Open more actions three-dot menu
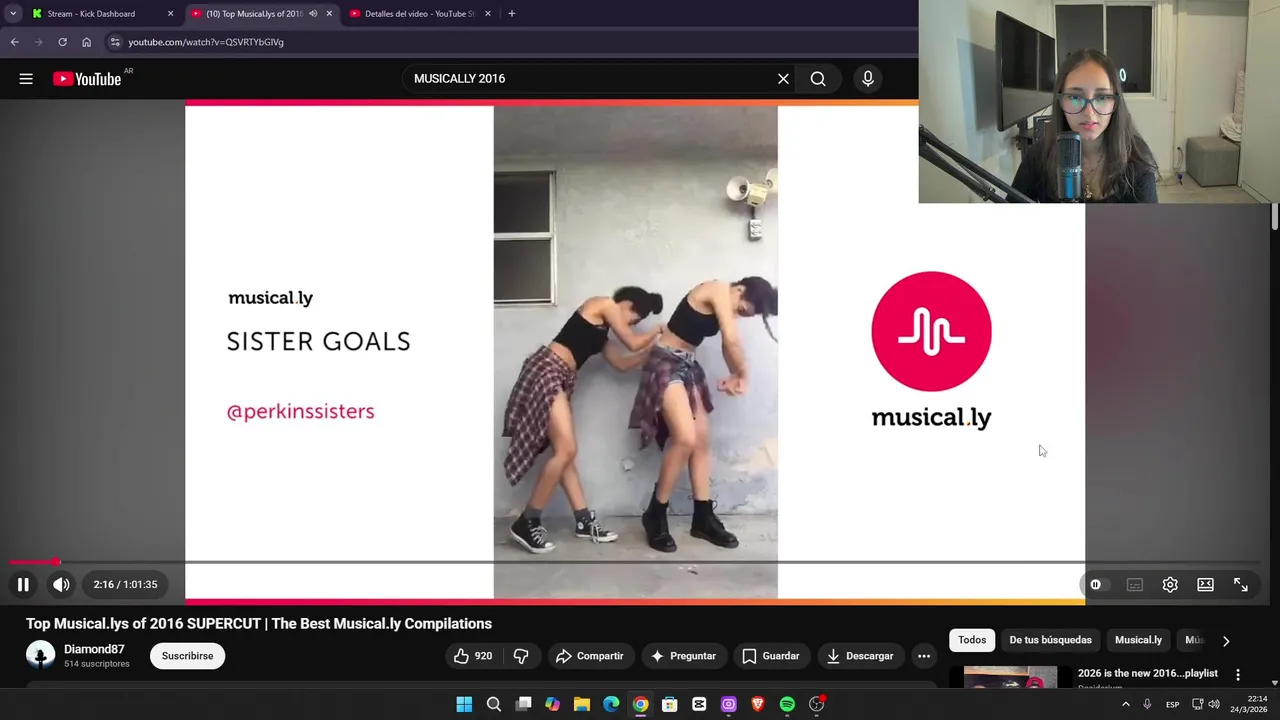Viewport: 1280px width, 720px height. (x=924, y=656)
